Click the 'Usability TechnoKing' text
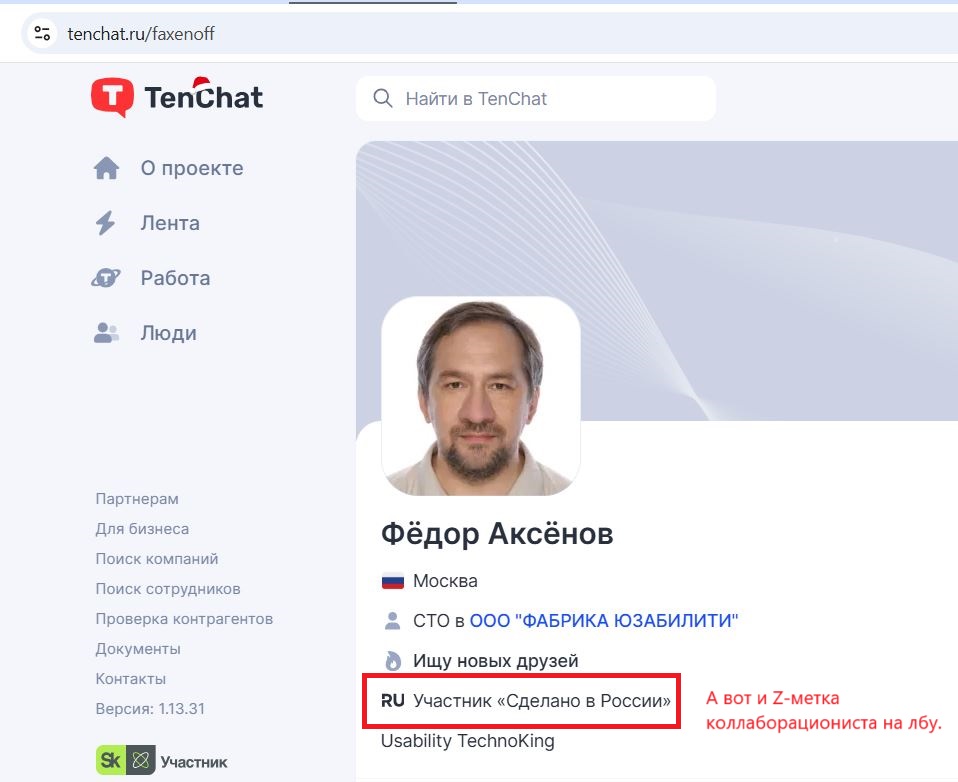This screenshot has width=958, height=782. pyautogui.click(x=467, y=740)
